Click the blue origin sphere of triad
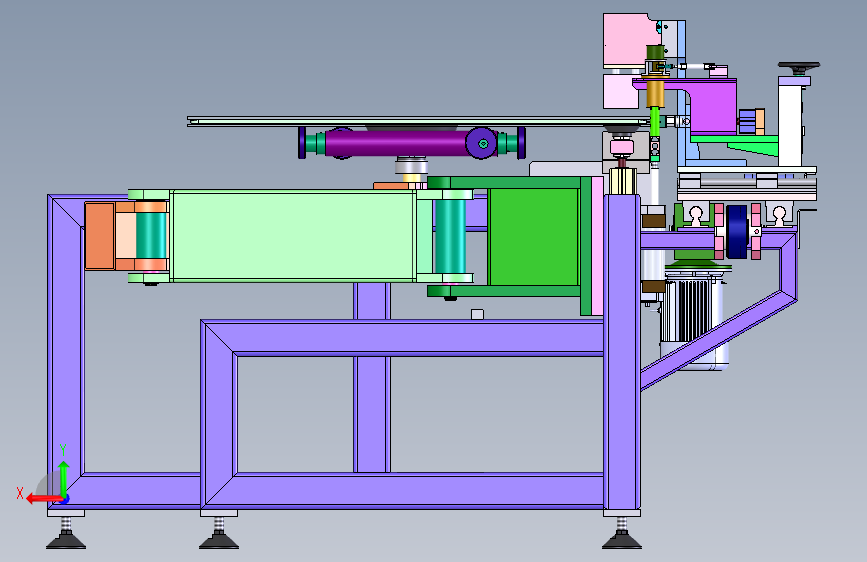The image size is (867, 562). pyautogui.click(x=65, y=499)
